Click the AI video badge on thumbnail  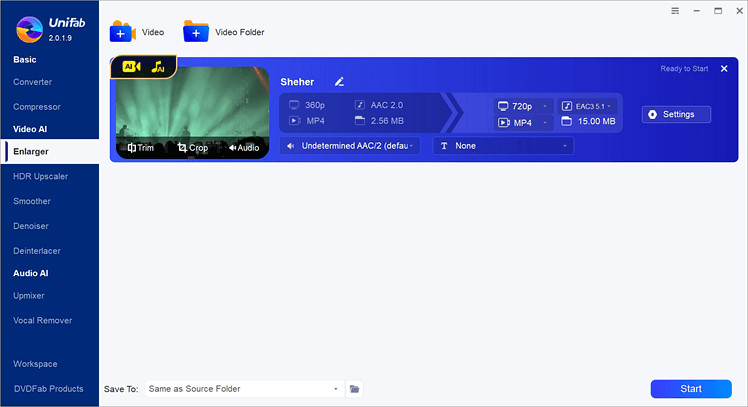pyautogui.click(x=133, y=67)
